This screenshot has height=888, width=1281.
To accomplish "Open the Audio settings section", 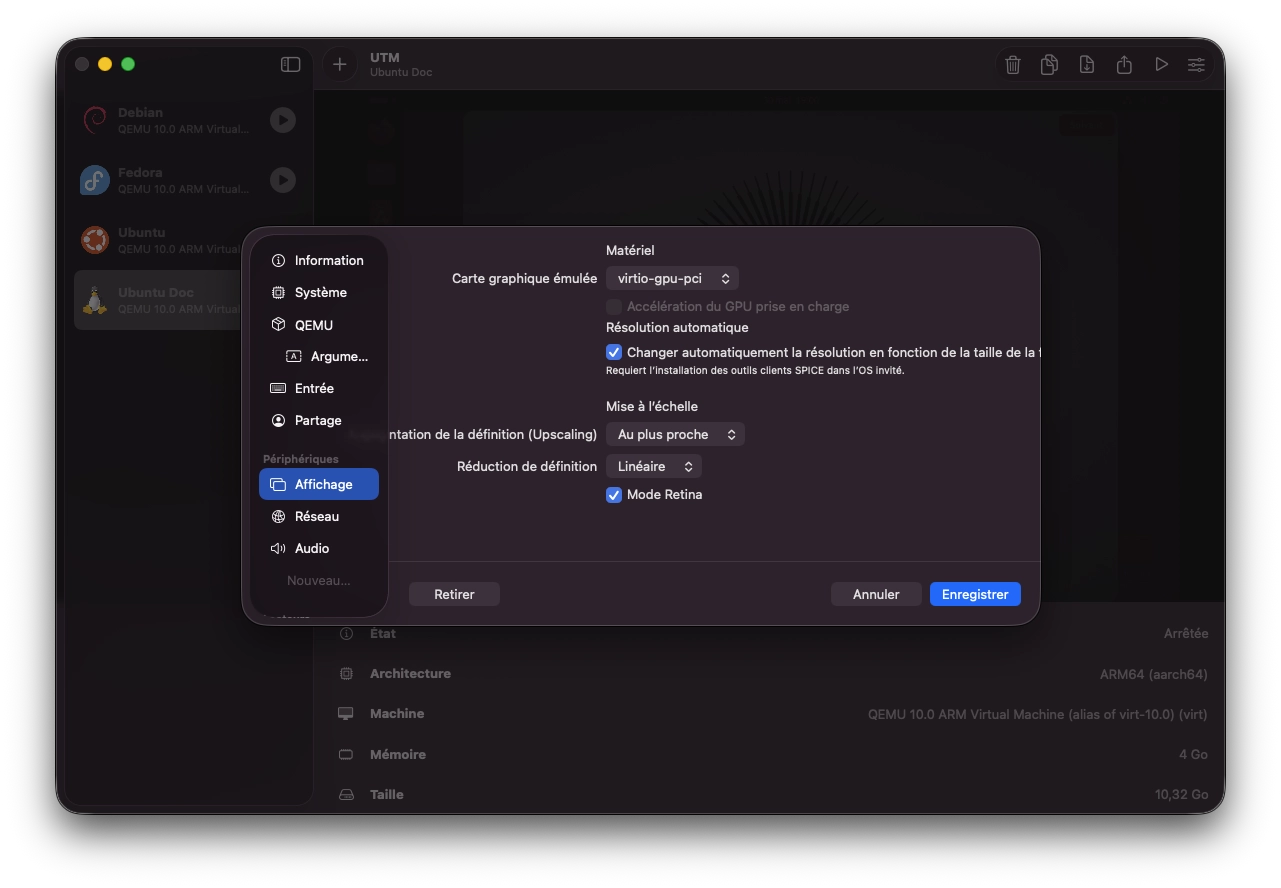I will [319, 549].
